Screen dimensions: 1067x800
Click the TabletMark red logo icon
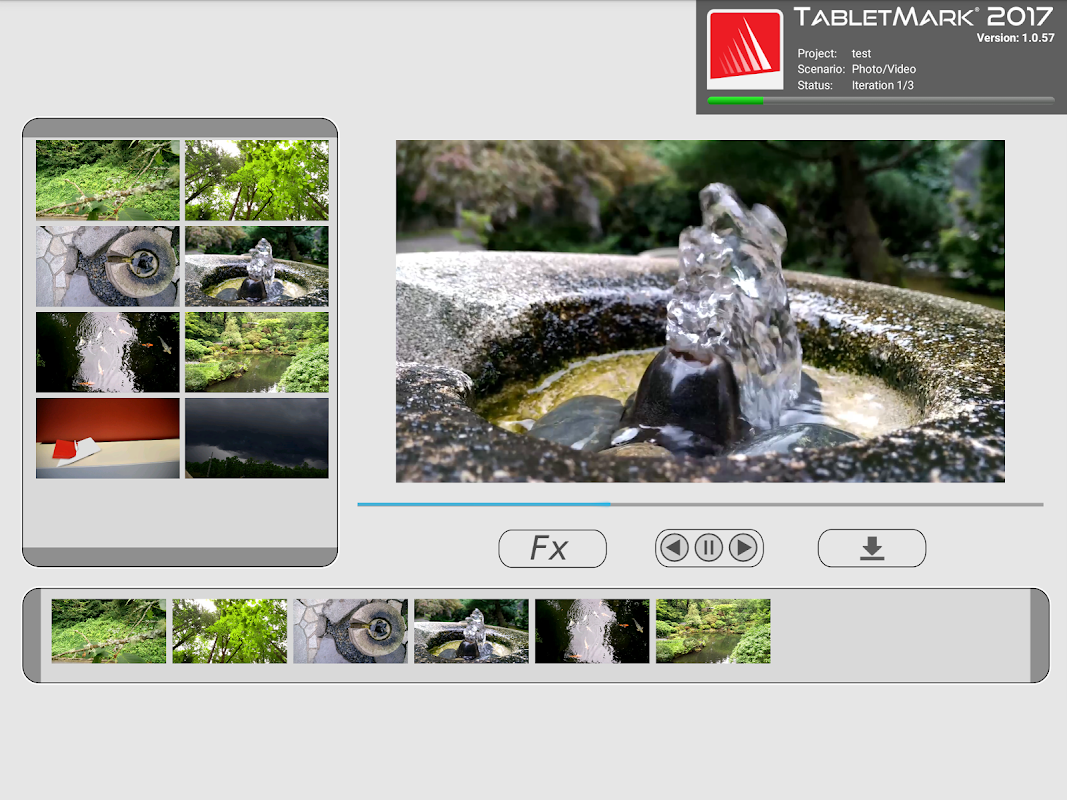(x=744, y=49)
